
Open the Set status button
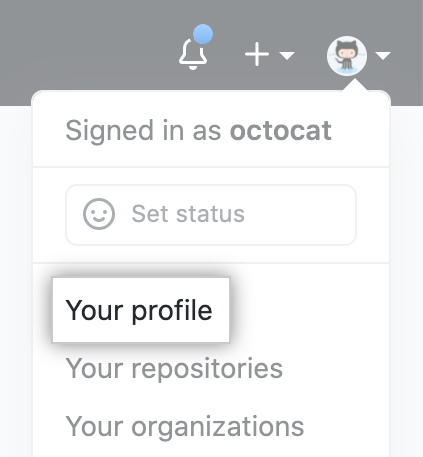click(x=211, y=215)
